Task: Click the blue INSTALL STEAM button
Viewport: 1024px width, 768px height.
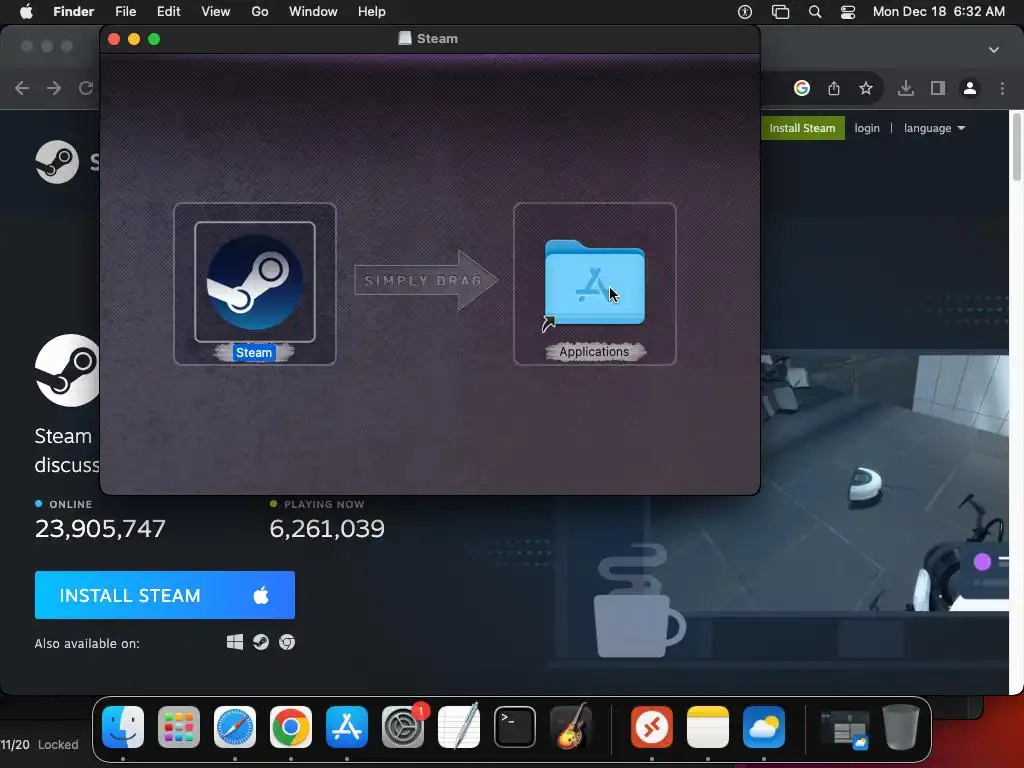Action: (x=165, y=595)
